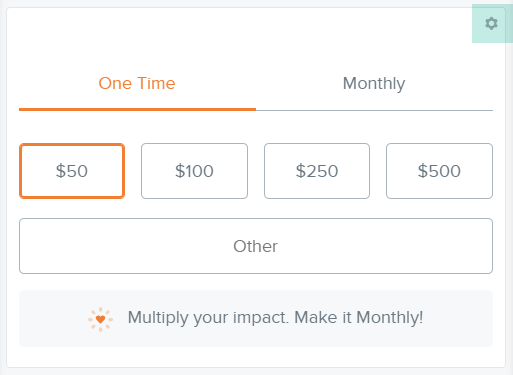Image resolution: width=513 pixels, height=375 pixels.
Task: Select the largest preset amount, $500
Action: click(x=439, y=171)
